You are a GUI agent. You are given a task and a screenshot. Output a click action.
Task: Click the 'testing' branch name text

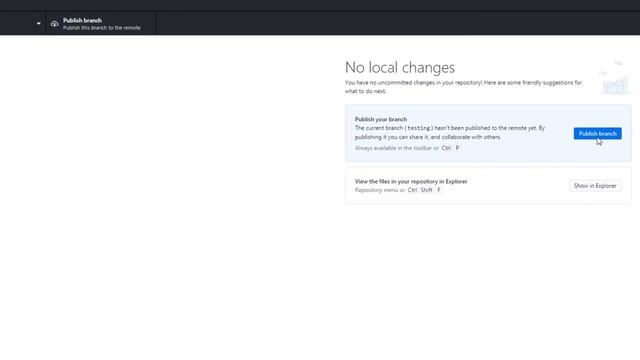pos(419,128)
